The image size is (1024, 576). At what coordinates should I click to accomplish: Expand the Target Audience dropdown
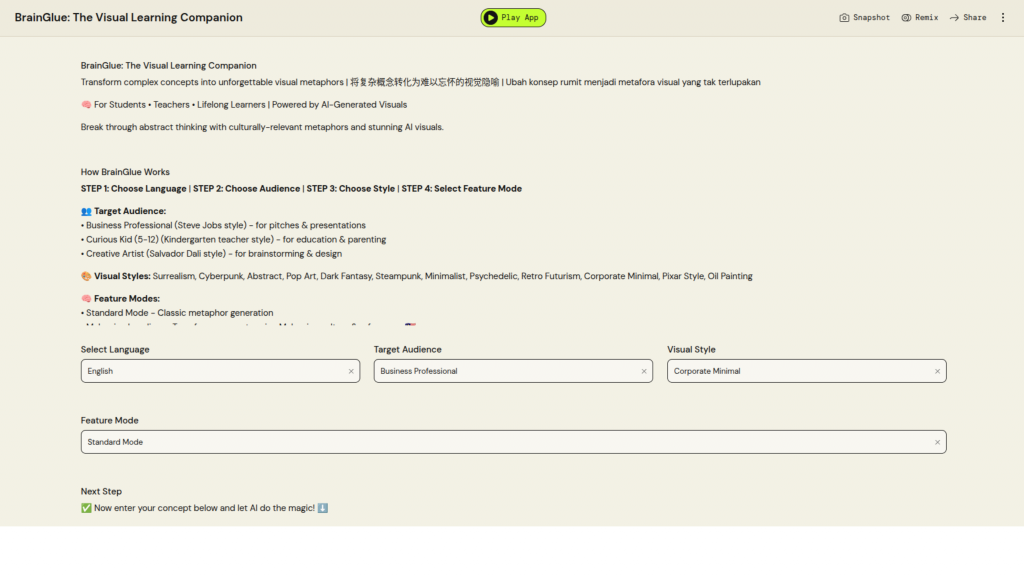(505, 371)
